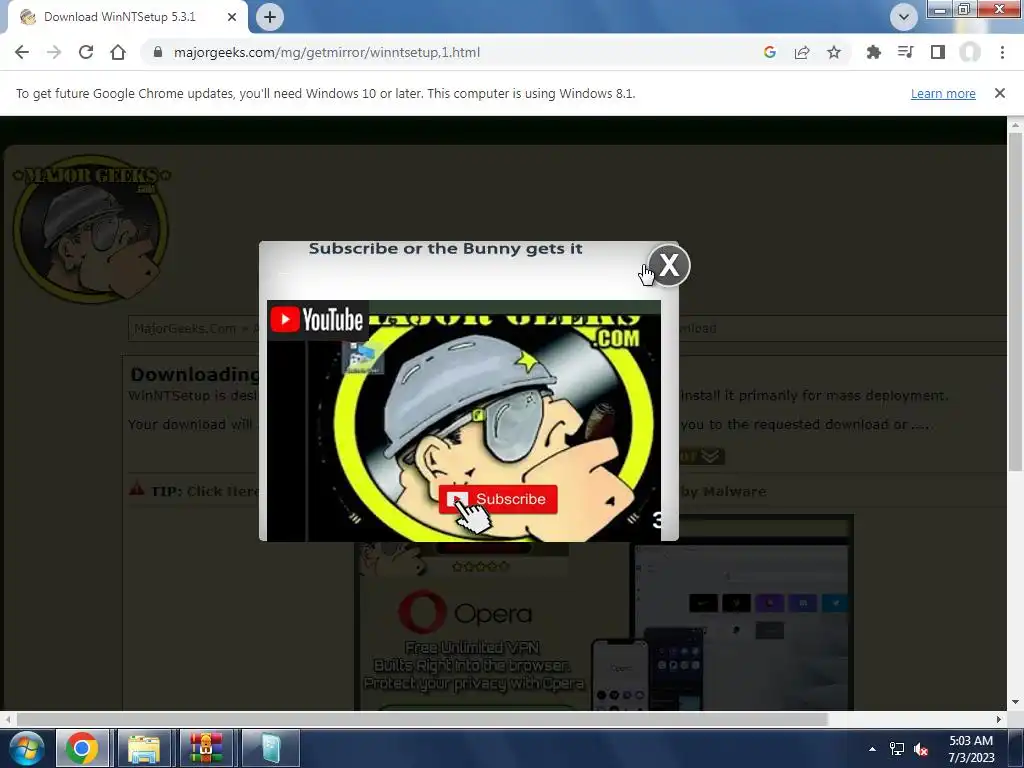Dismiss the Chrome update notification bar
Viewport: 1024px width, 768px height.
tap(1000, 93)
